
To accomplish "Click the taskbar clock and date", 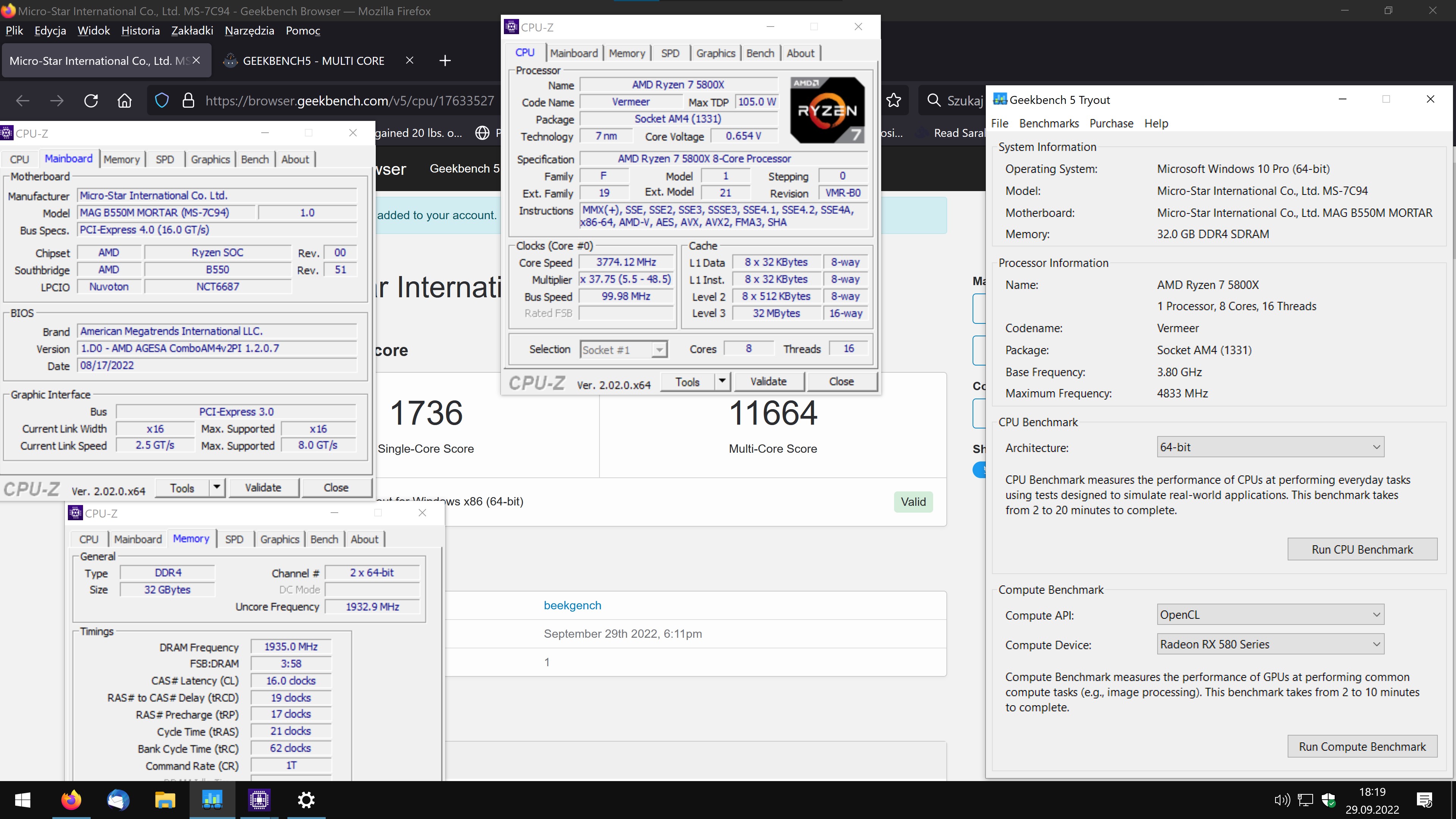I will coord(1372,800).
